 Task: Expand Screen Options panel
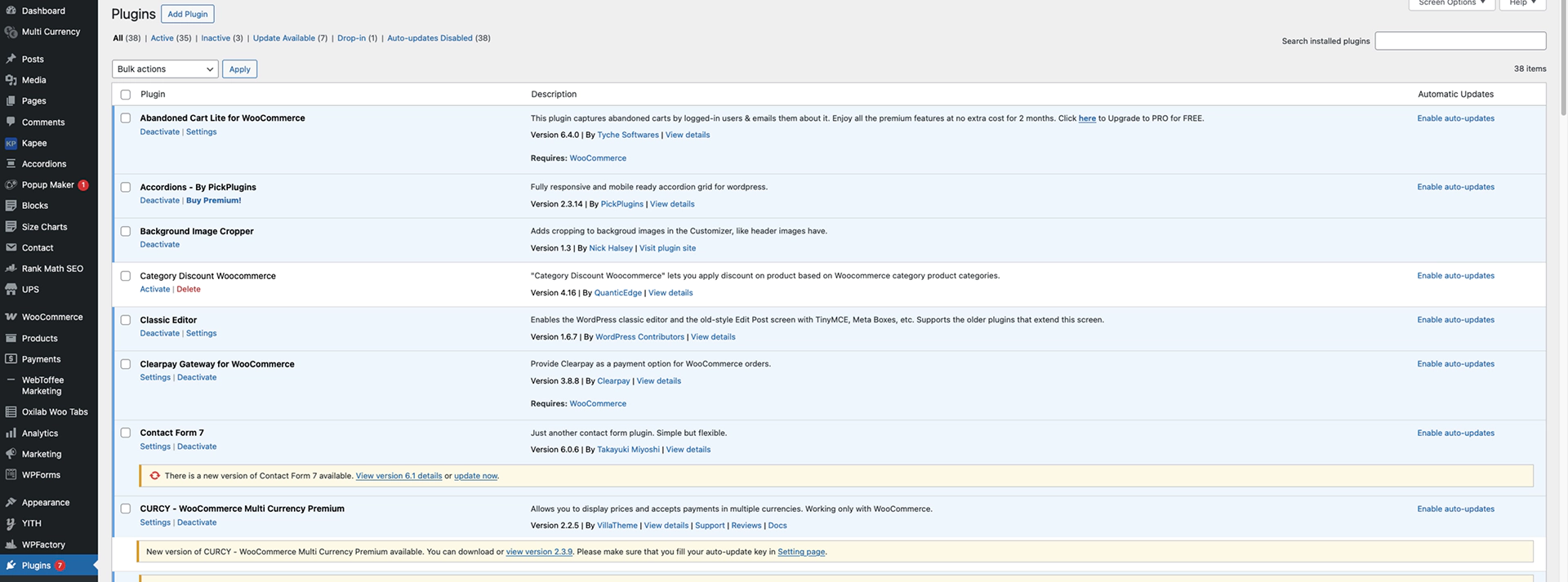point(1451,3)
